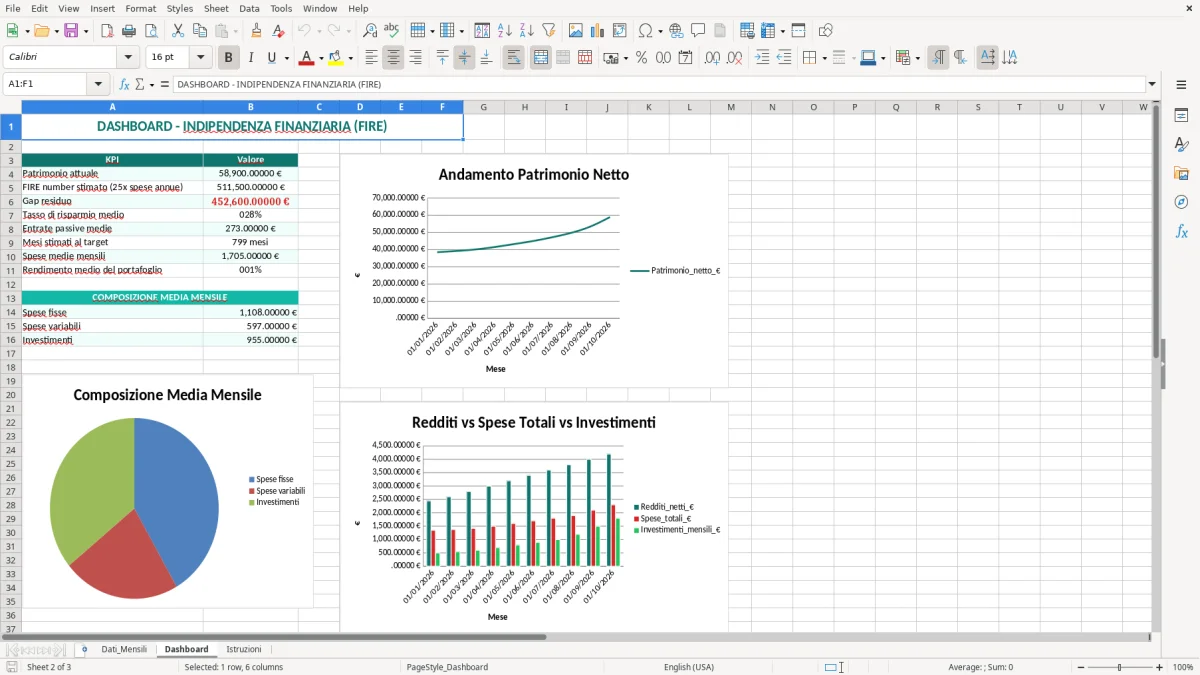The width and height of the screenshot is (1200, 675).
Task: Click Add Decimal Place icon
Action: click(713, 58)
